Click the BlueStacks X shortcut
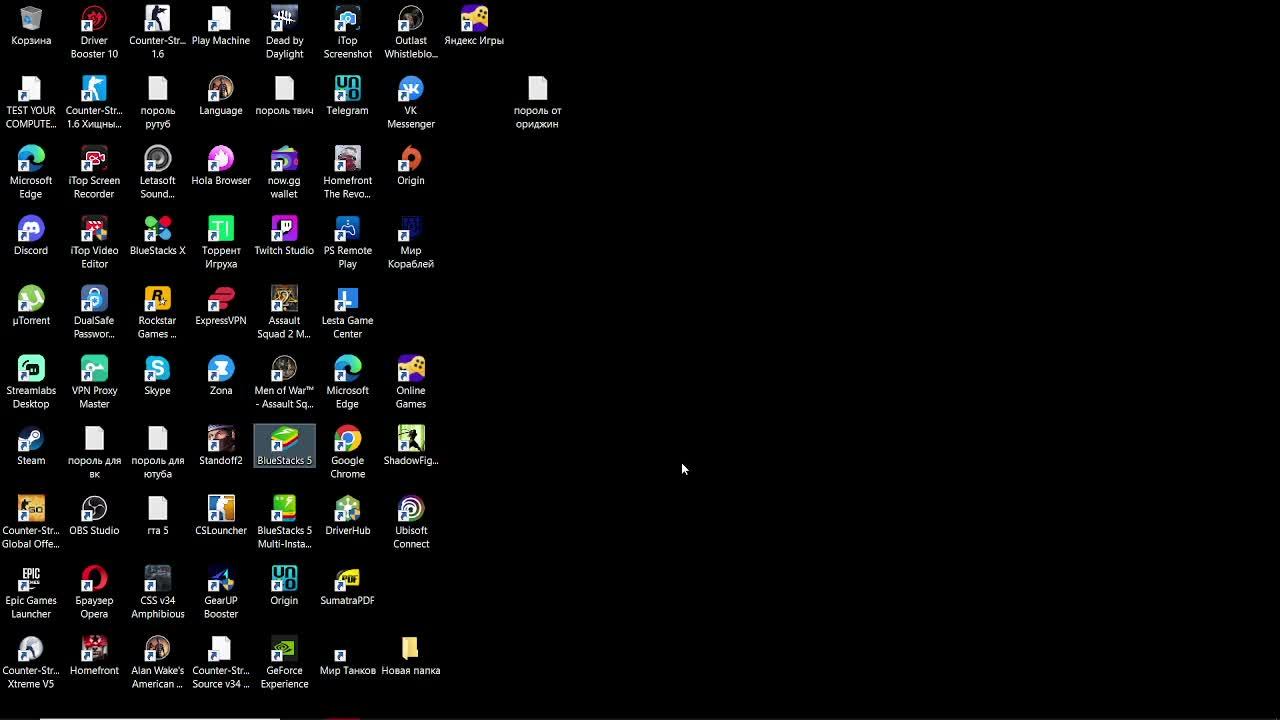This screenshot has height=720, width=1280. [x=157, y=236]
